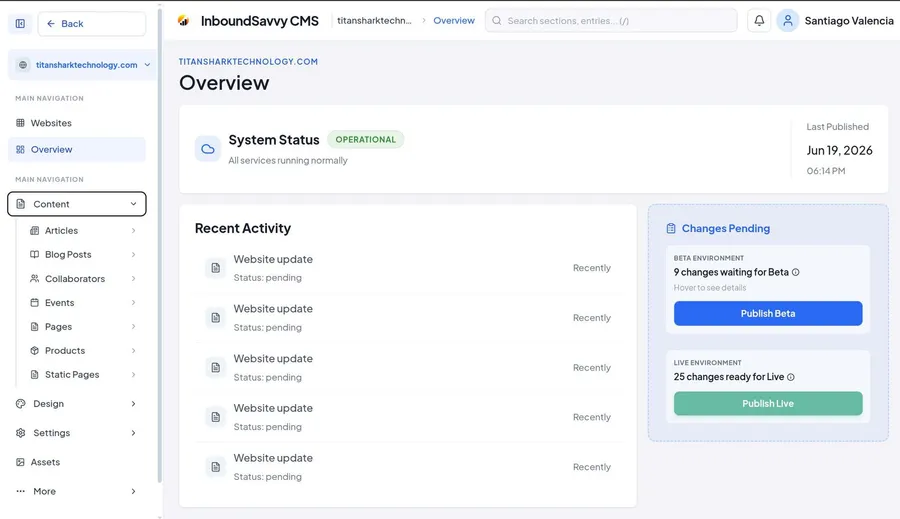Expand the Pages submenu arrow
Image resolution: width=900 pixels, height=519 pixels.
[x=133, y=327]
